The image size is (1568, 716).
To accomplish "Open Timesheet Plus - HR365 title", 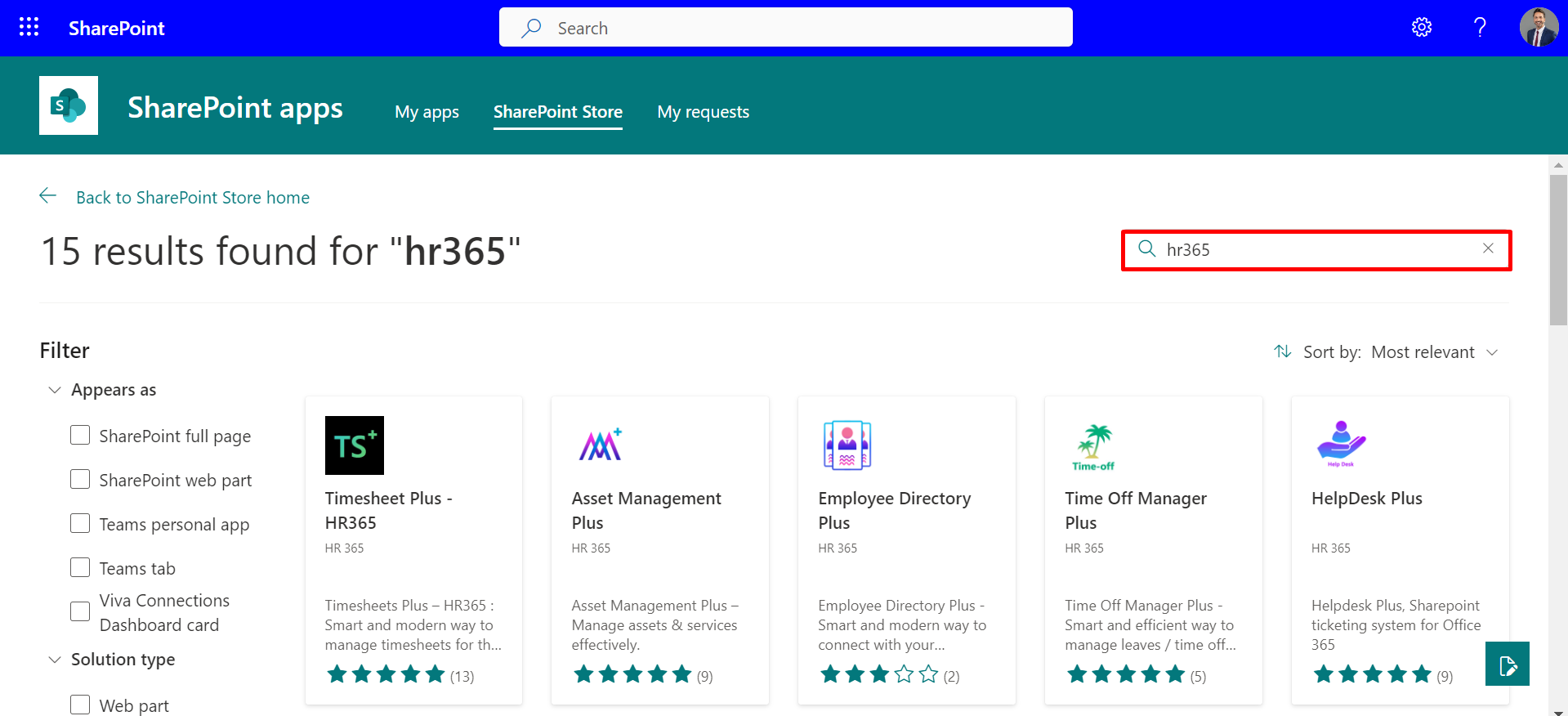I will click(389, 510).
